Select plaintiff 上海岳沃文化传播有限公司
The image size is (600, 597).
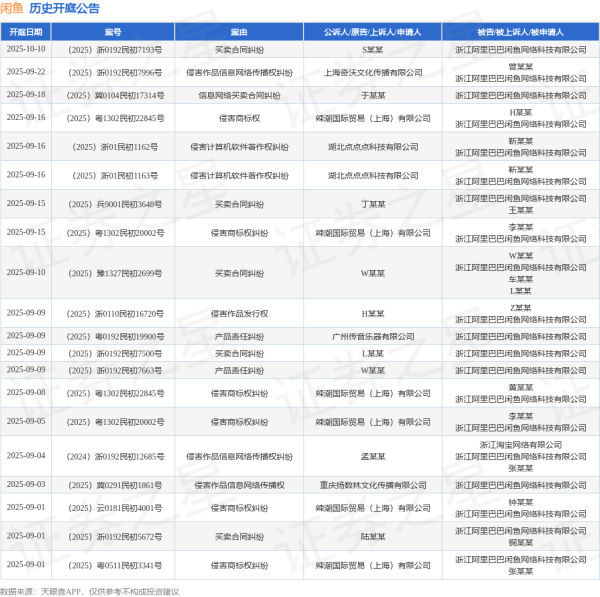point(373,73)
